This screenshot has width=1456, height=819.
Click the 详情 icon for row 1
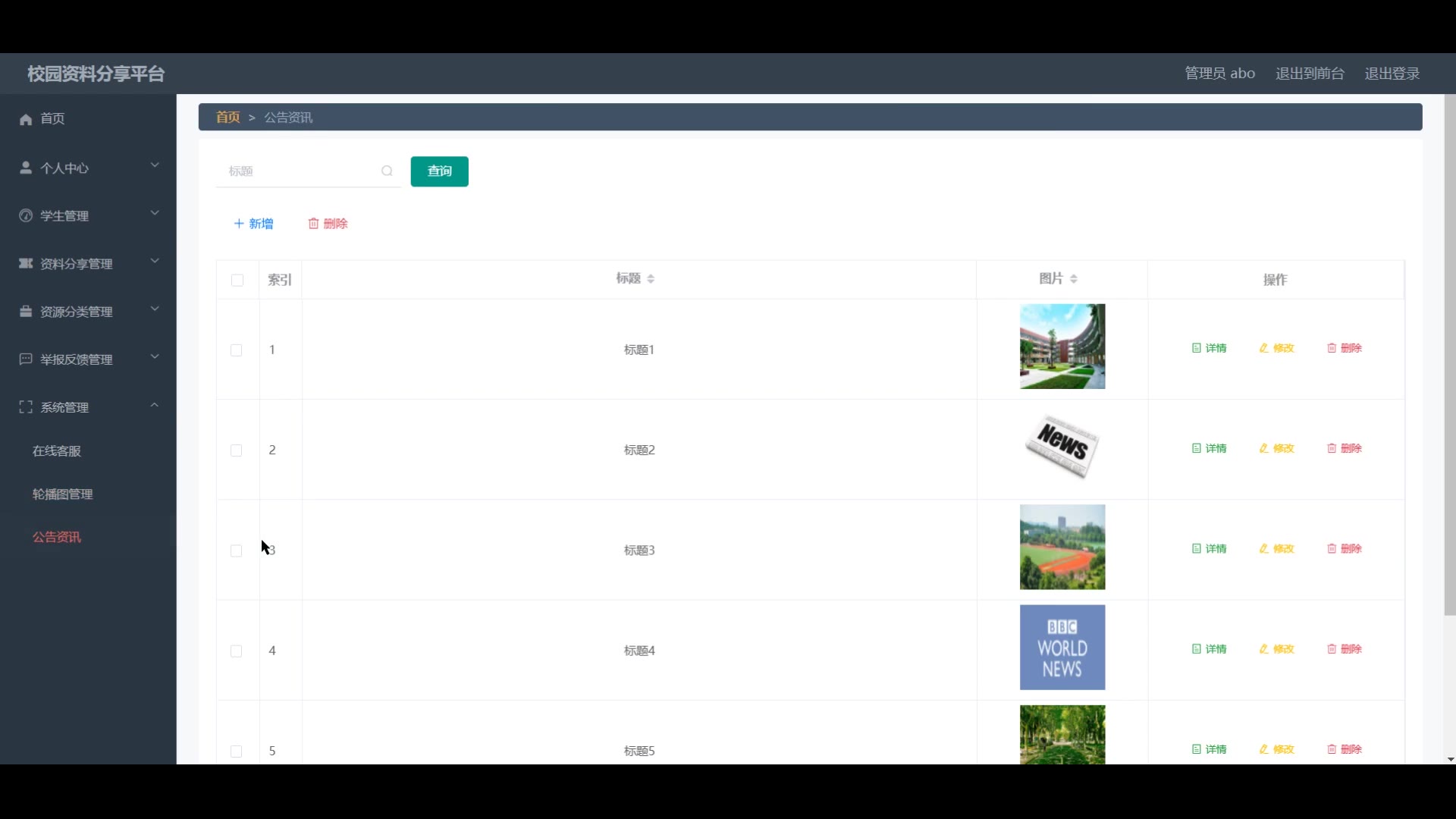(1196, 348)
